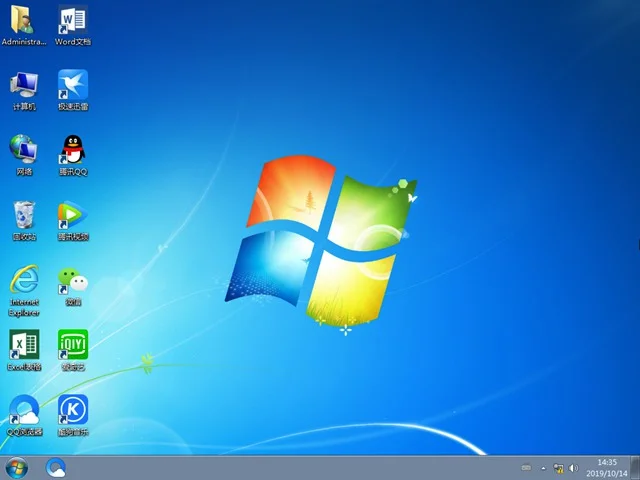Open the QQ浏览器 desktop shortcut
Screen dimensions: 640x480
tap(24, 415)
